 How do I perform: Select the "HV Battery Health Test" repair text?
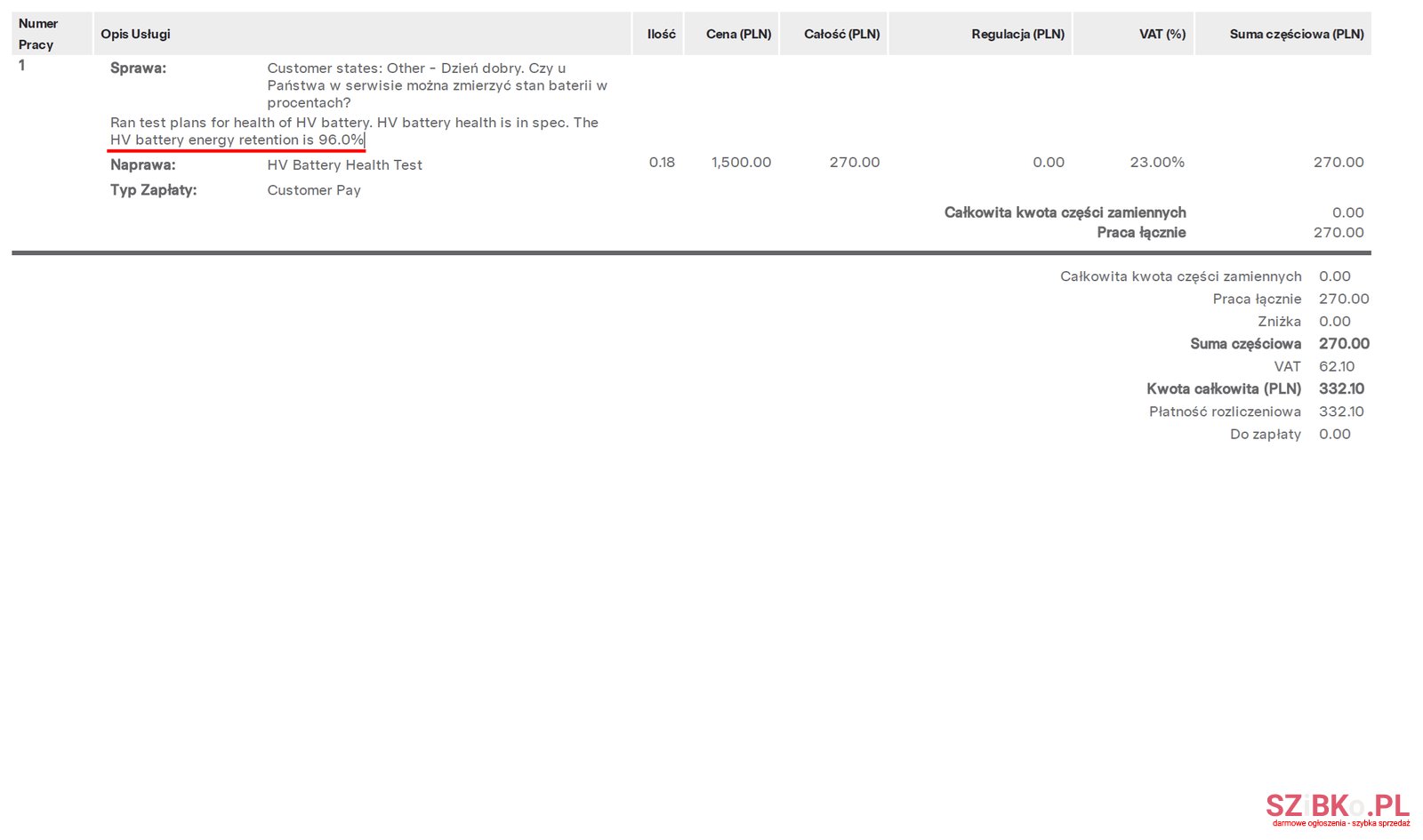(344, 165)
